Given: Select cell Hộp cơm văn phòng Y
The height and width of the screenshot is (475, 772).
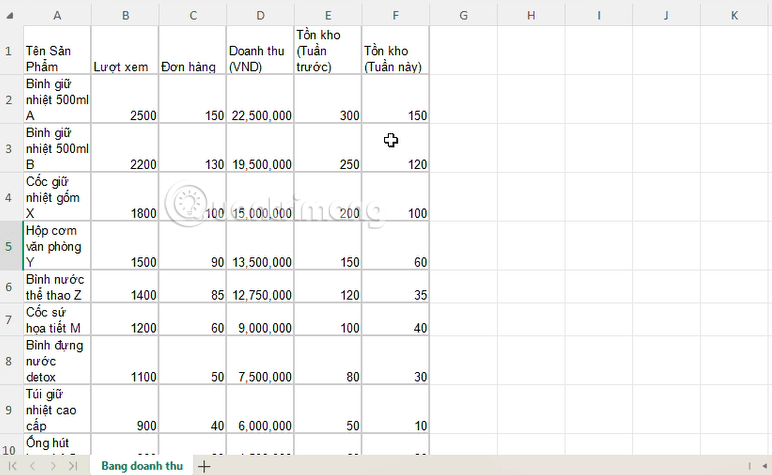Looking at the screenshot, I should click(x=57, y=246).
